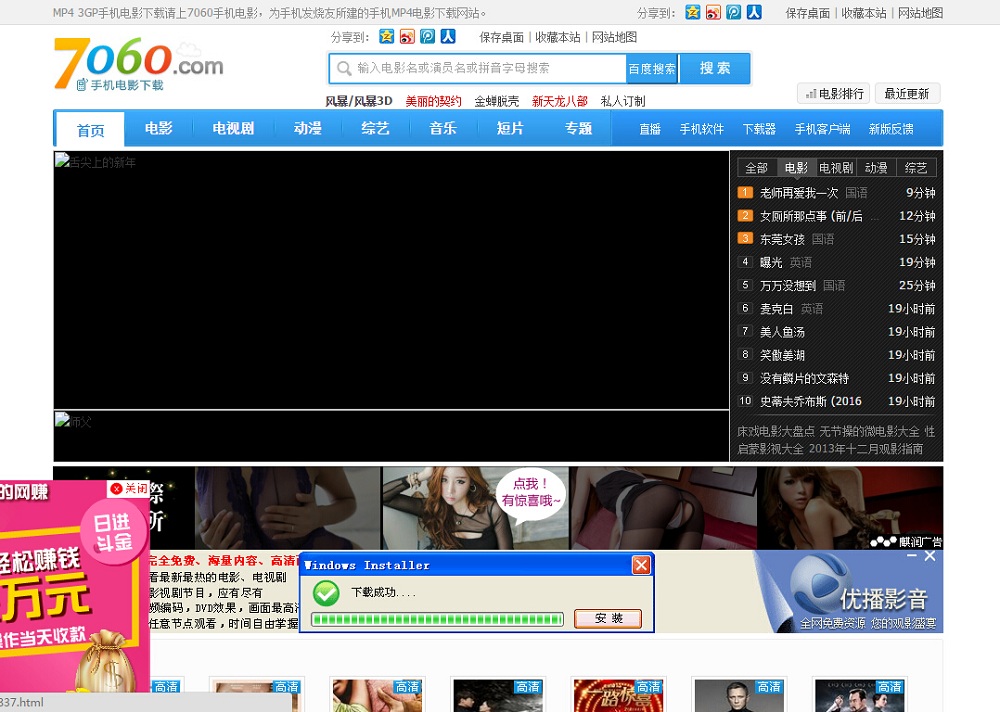Open the 电视剧 navigation tab
This screenshot has height=712, width=1000.
233,128
